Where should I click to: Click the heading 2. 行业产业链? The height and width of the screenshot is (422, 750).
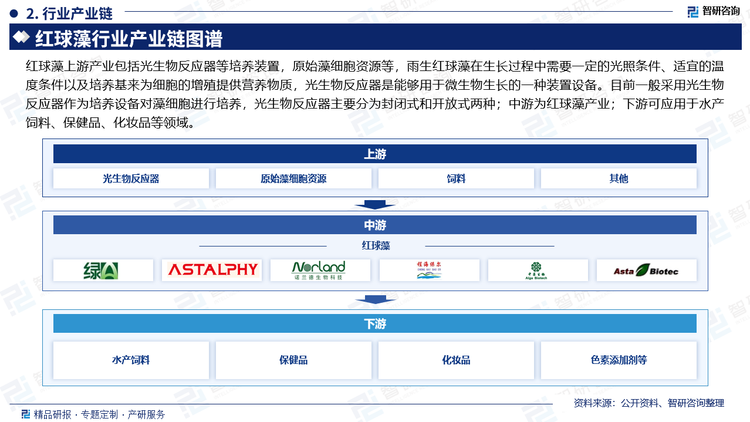tap(69, 13)
